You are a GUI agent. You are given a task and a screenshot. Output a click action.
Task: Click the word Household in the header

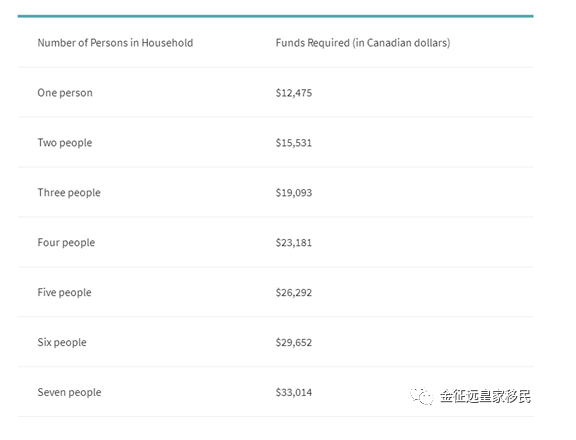[168, 43]
